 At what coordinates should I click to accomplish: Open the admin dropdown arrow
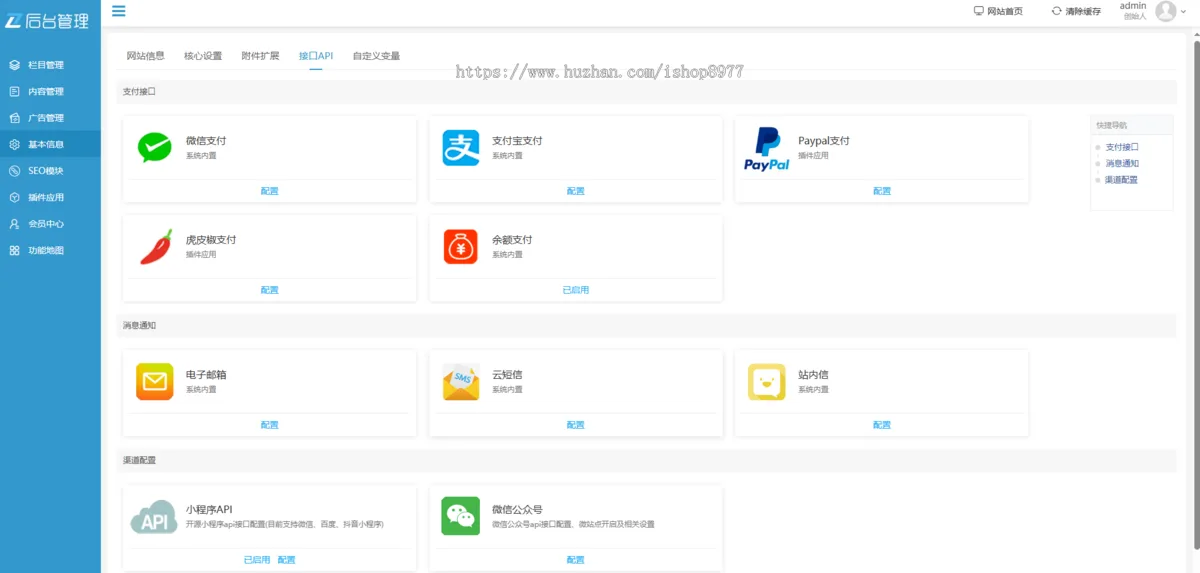coord(1185,12)
